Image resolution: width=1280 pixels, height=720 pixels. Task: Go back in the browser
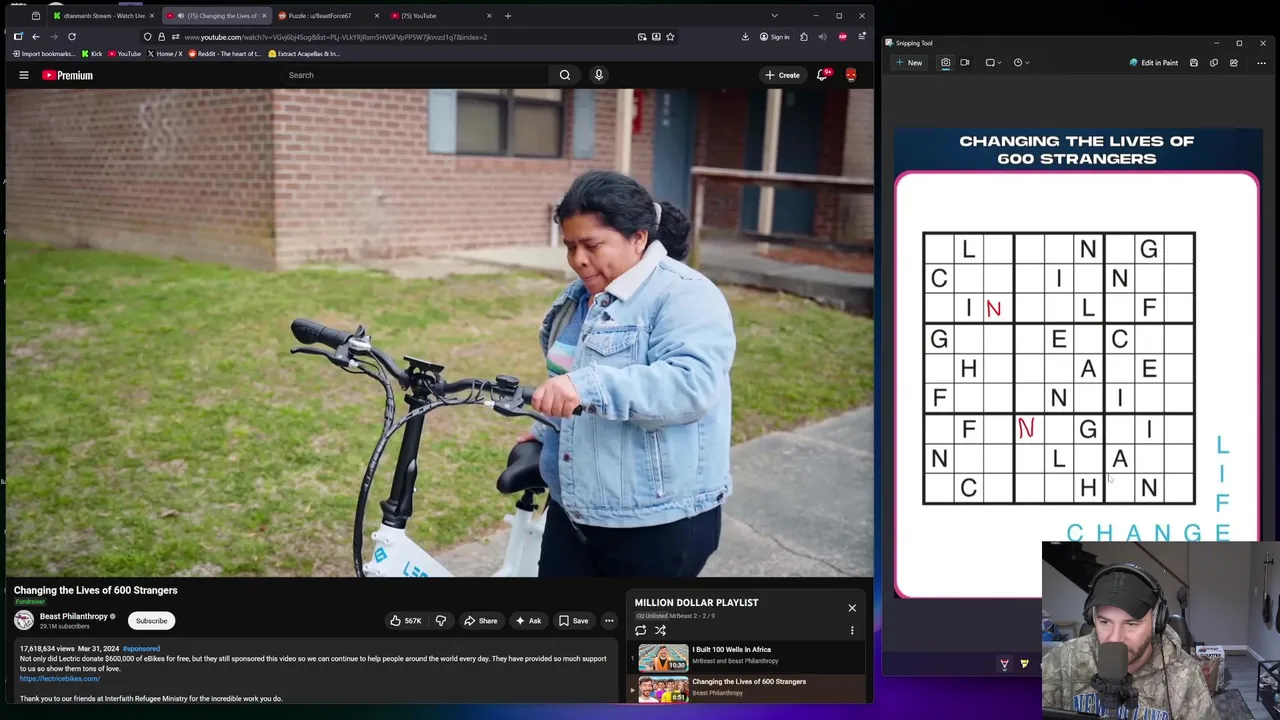(x=36, y=37)
